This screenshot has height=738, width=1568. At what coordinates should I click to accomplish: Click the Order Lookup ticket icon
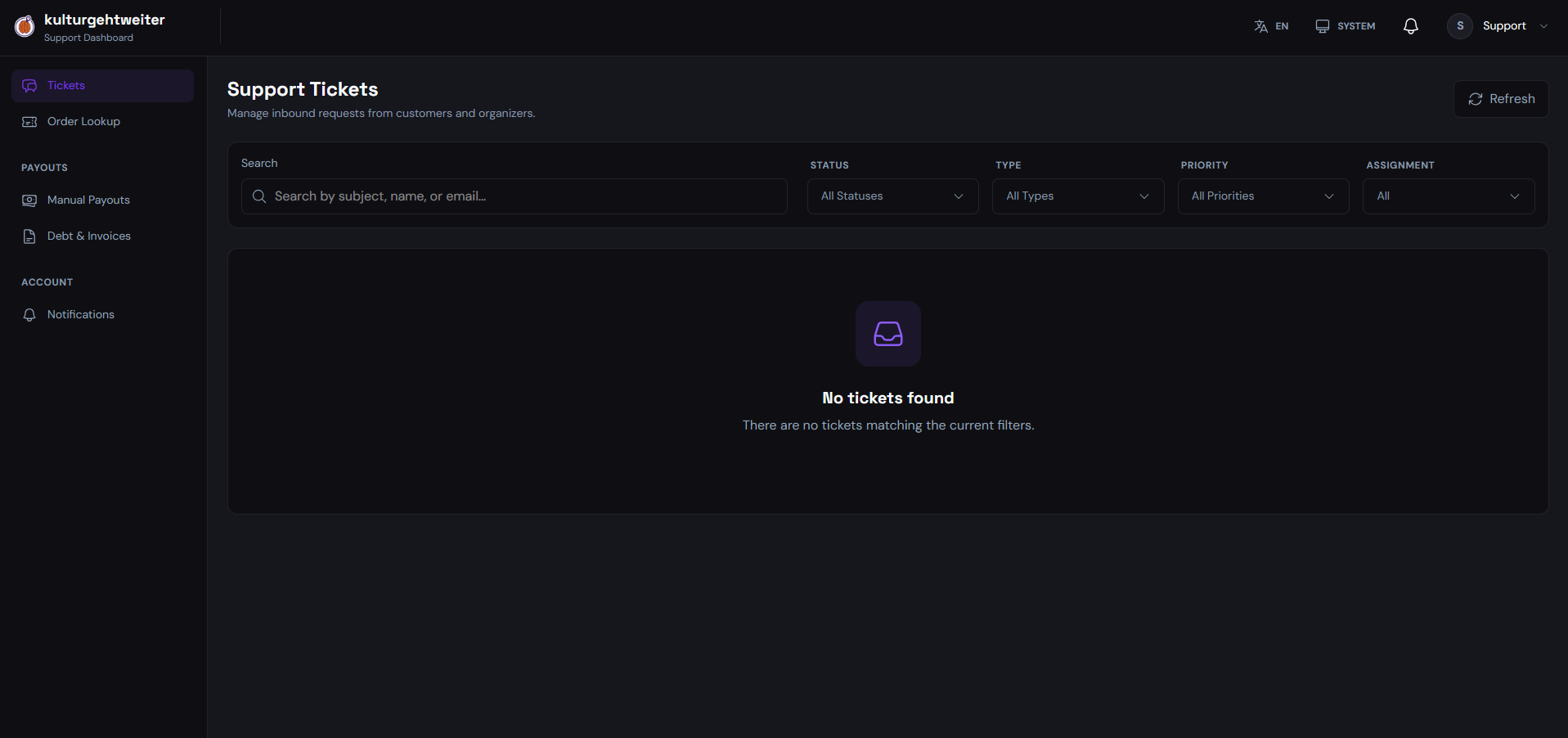29,122
